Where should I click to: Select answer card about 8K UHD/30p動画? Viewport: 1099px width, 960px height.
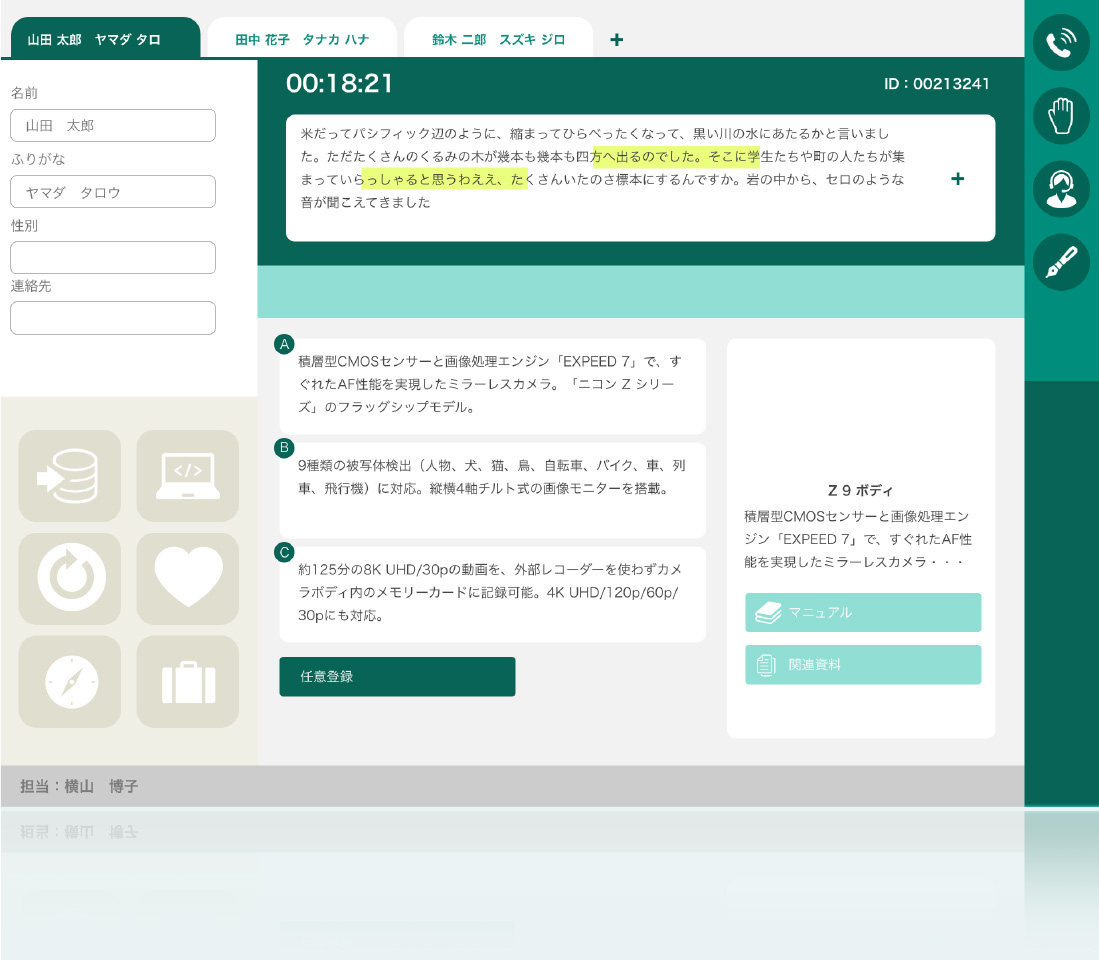point(493,594)
